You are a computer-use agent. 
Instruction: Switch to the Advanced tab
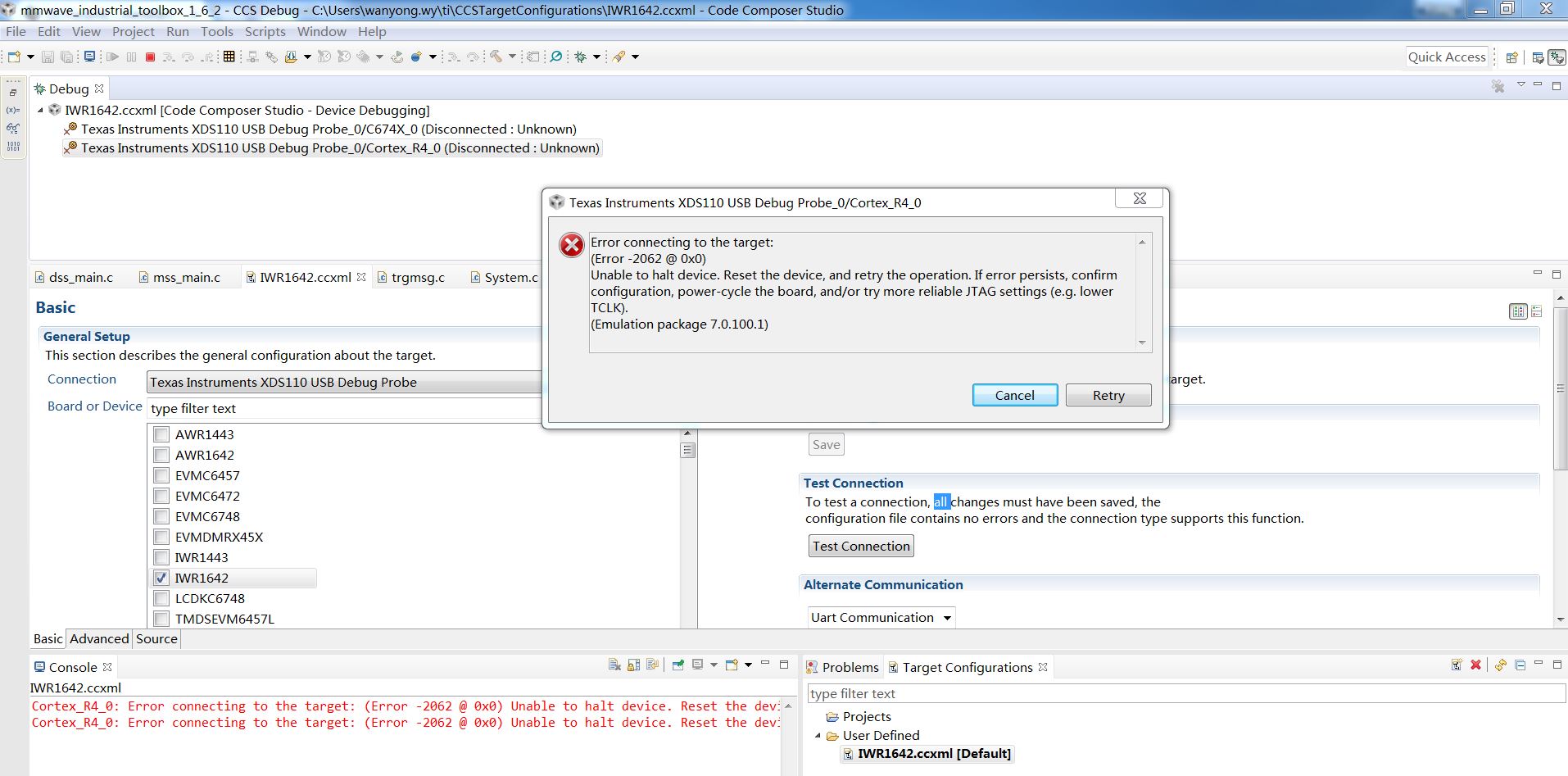[x=99, y=638]
